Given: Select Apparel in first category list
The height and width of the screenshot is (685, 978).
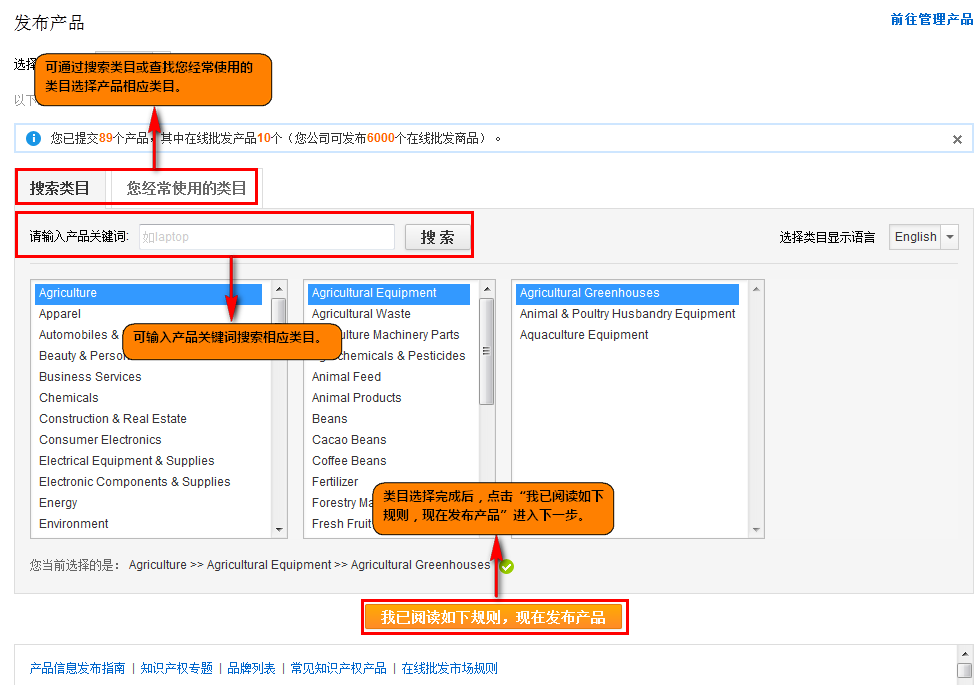Looking at the screenshot, I should 60,314.
